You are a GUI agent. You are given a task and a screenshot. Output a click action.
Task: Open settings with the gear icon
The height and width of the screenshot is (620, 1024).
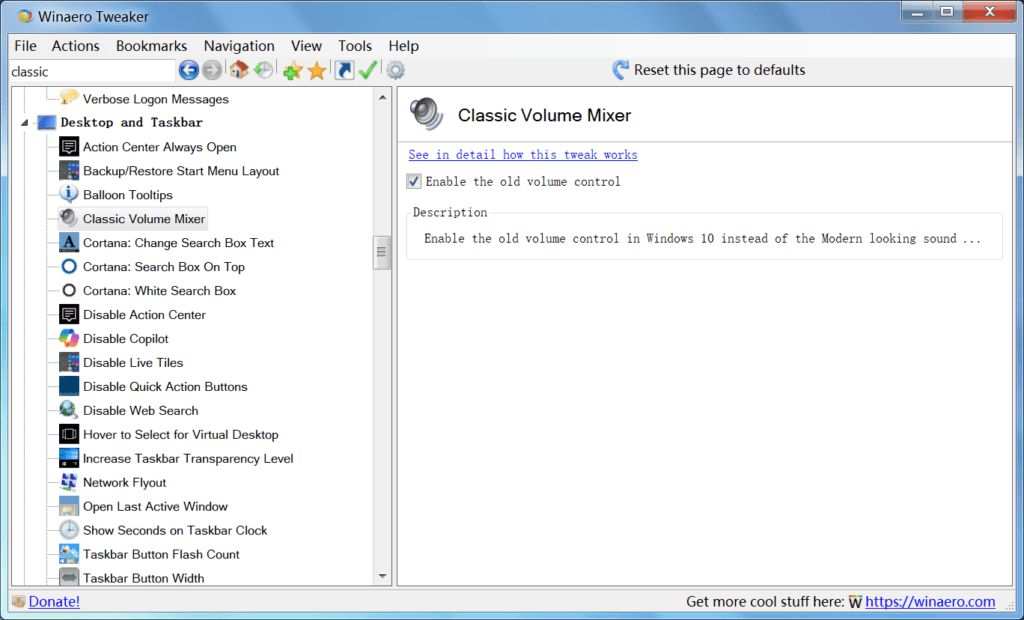[x=395, y=70]
